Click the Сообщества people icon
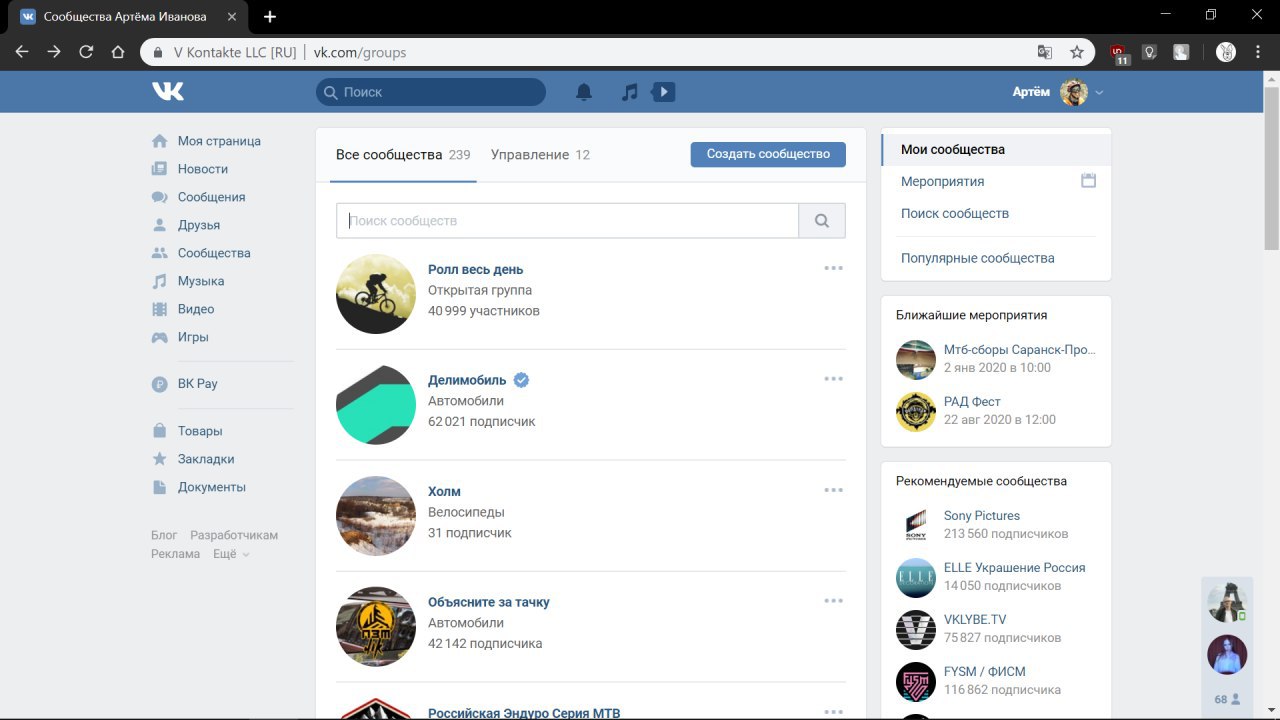This screenshot has width=1280, height=720. (159, 253)
